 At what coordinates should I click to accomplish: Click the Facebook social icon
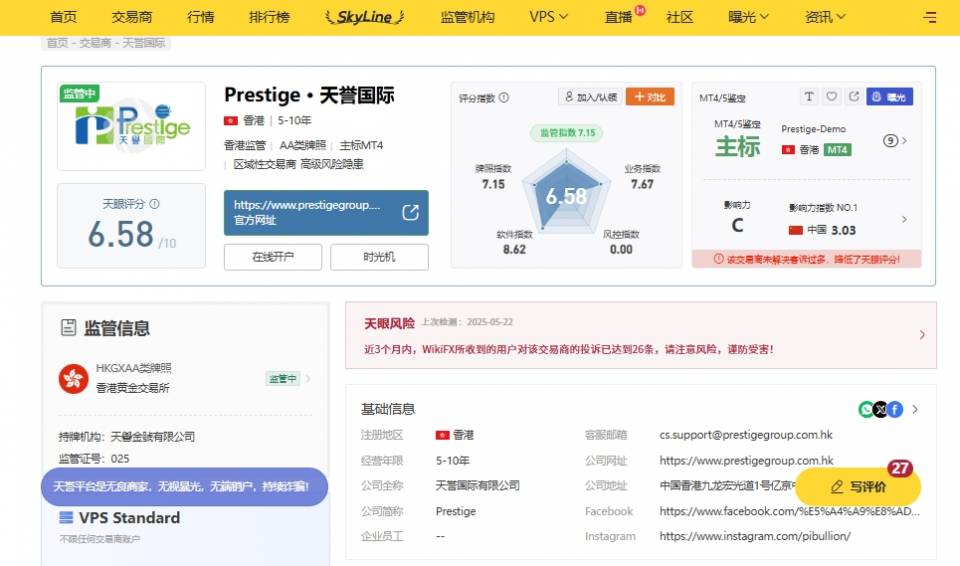pos(895,409)
